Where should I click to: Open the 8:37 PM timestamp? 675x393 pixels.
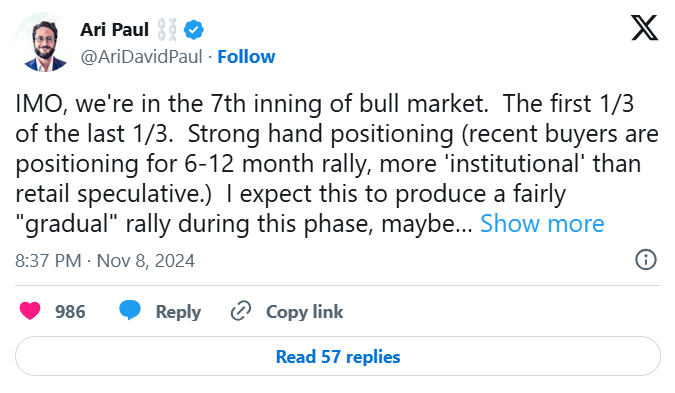click(48, 261)
